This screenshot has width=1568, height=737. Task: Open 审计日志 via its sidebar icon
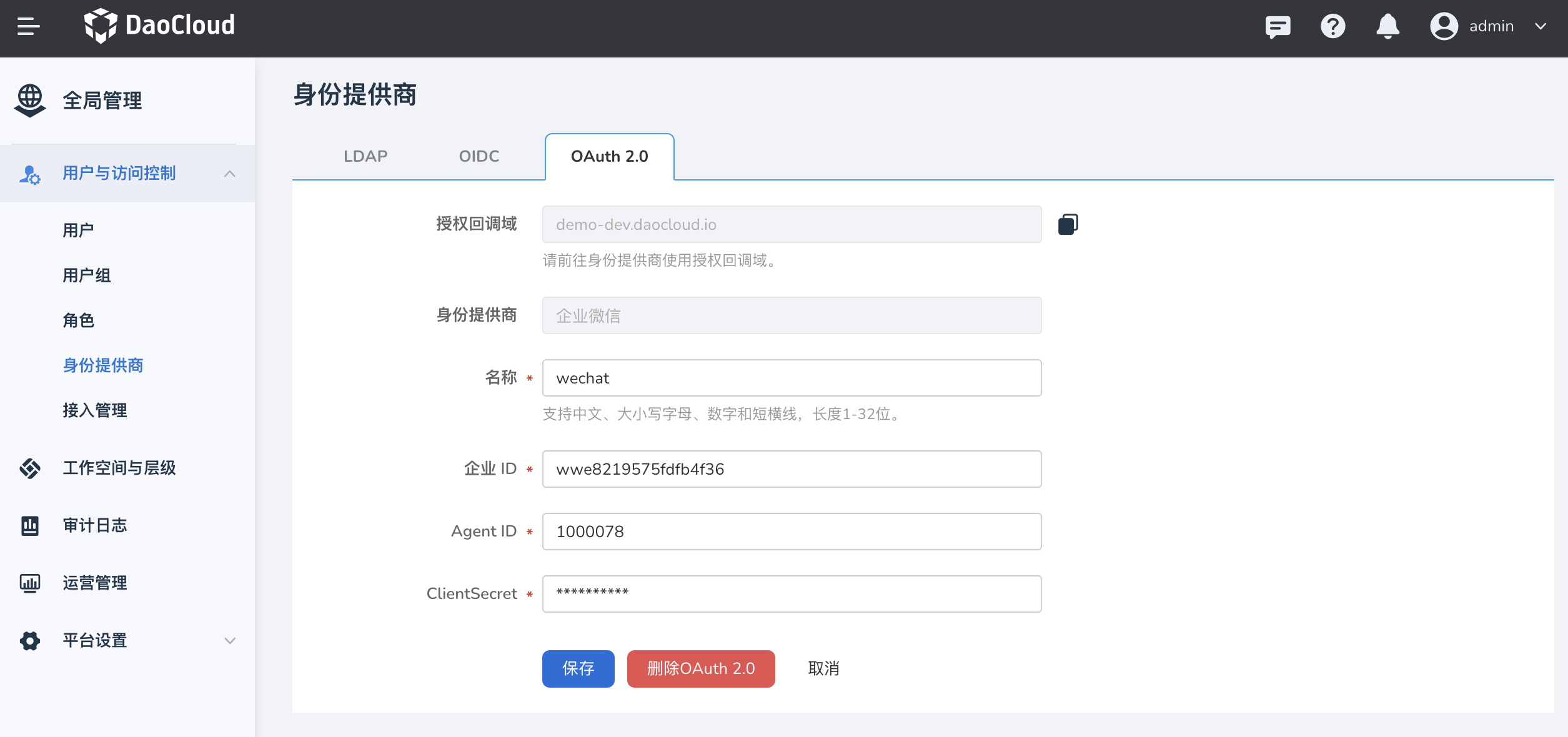[x=29, y=525]
